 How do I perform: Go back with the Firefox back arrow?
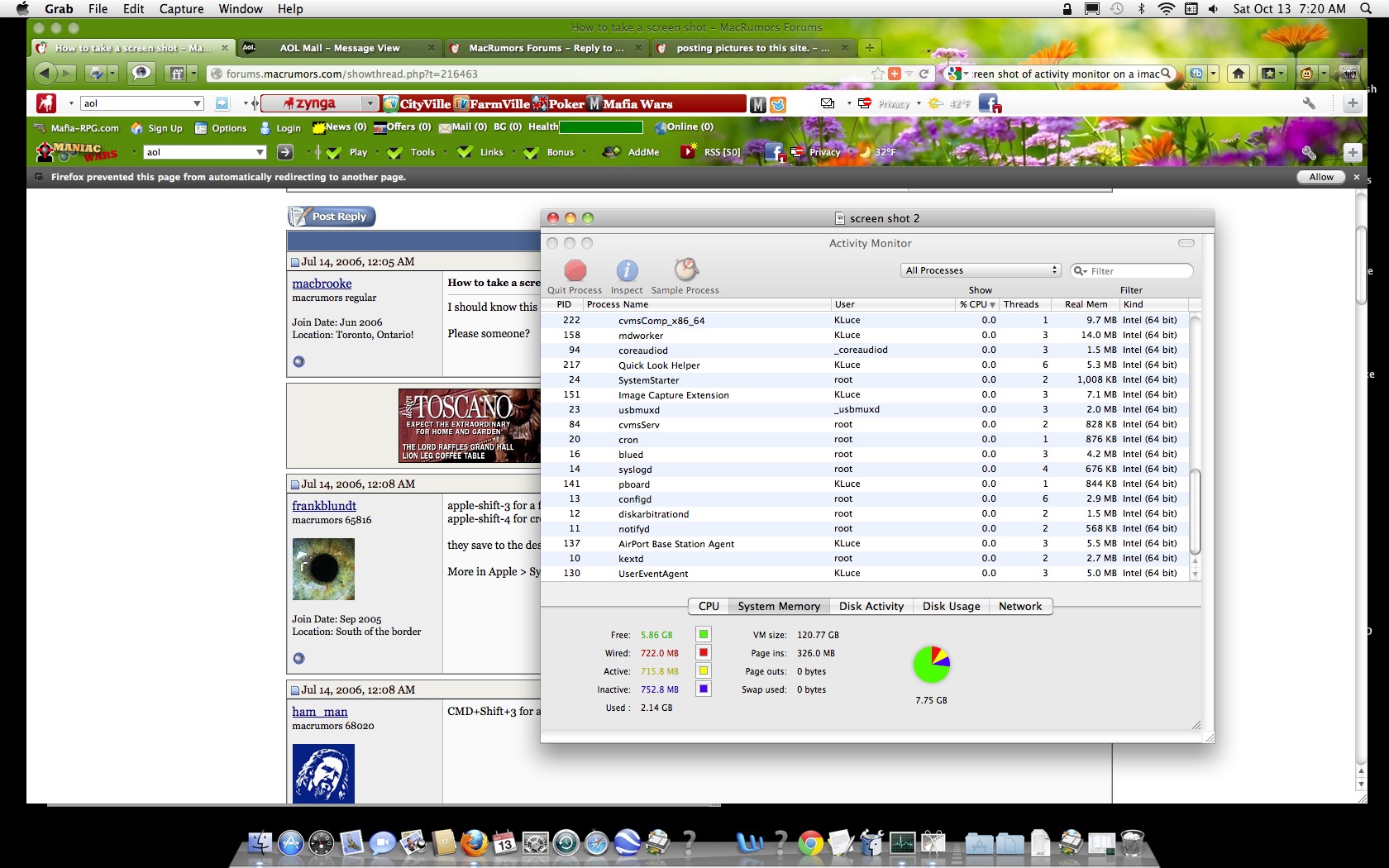click(x=45, y=74)
